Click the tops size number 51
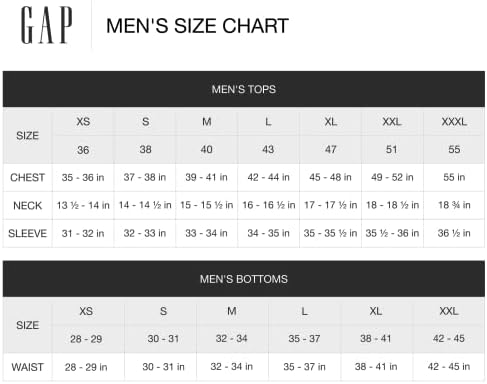 pos(392,149)
